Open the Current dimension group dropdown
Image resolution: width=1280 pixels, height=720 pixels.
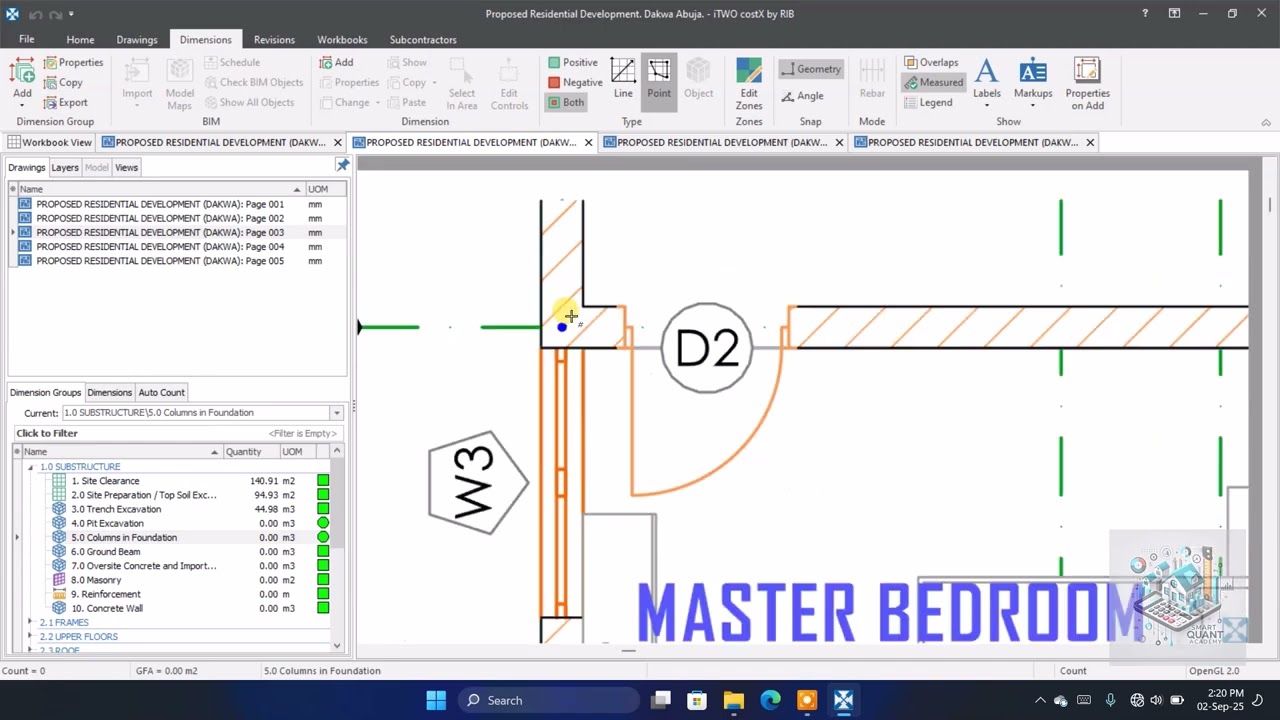[x=336, y=412]
